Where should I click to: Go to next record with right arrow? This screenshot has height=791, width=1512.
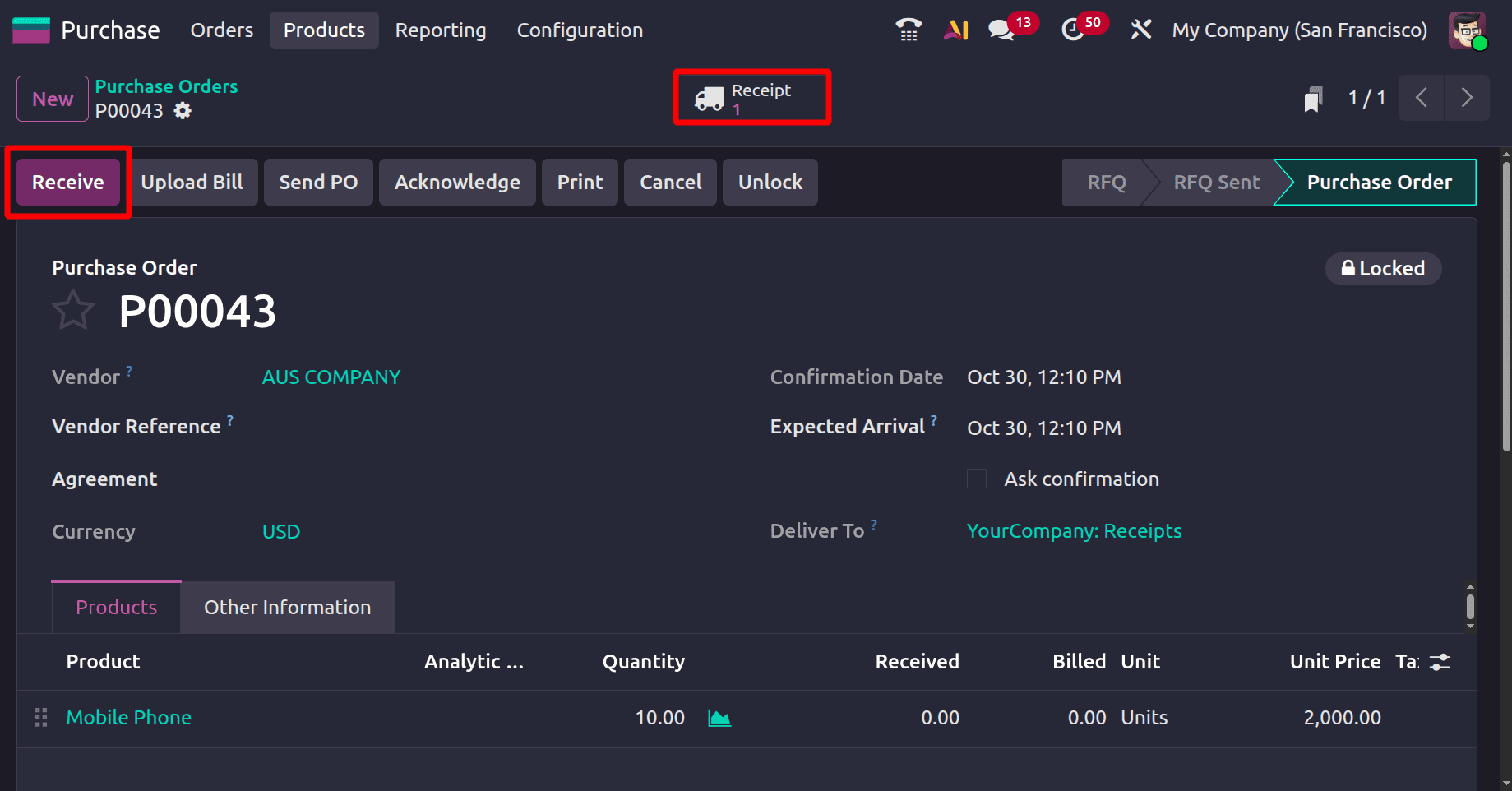coord(1468,98)
